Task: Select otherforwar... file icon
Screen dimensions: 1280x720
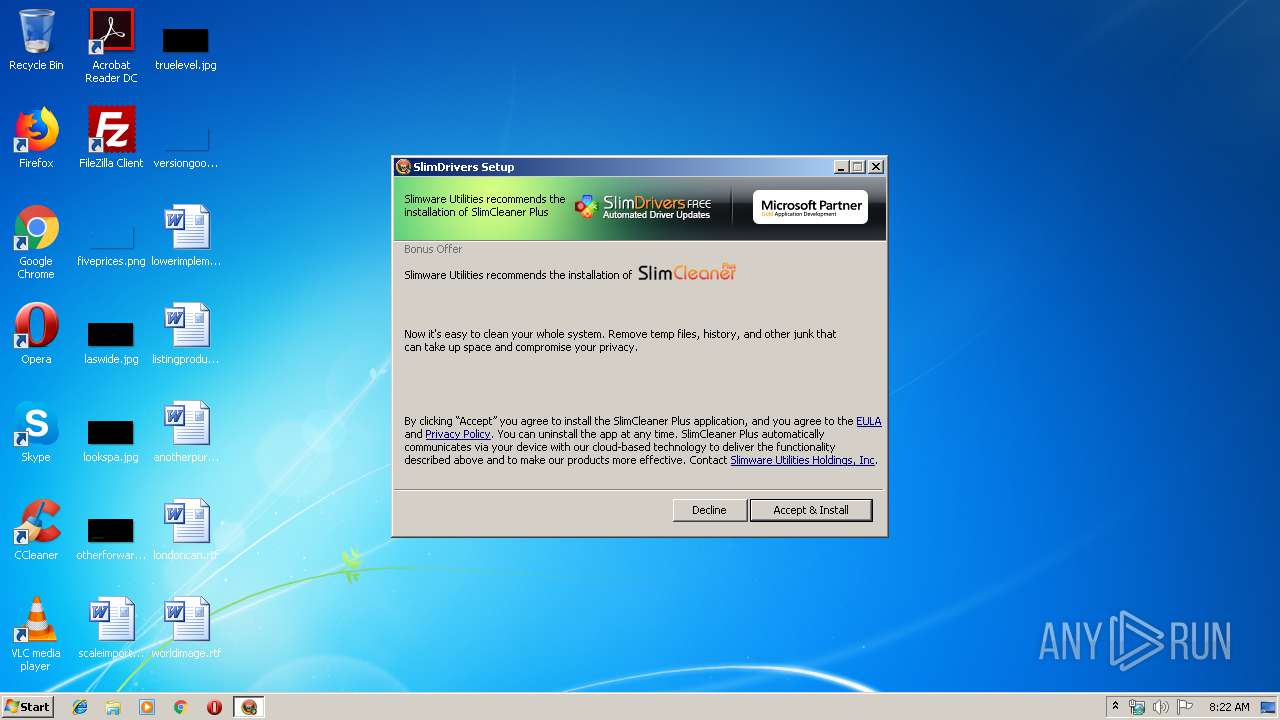Action: (111, 538)
